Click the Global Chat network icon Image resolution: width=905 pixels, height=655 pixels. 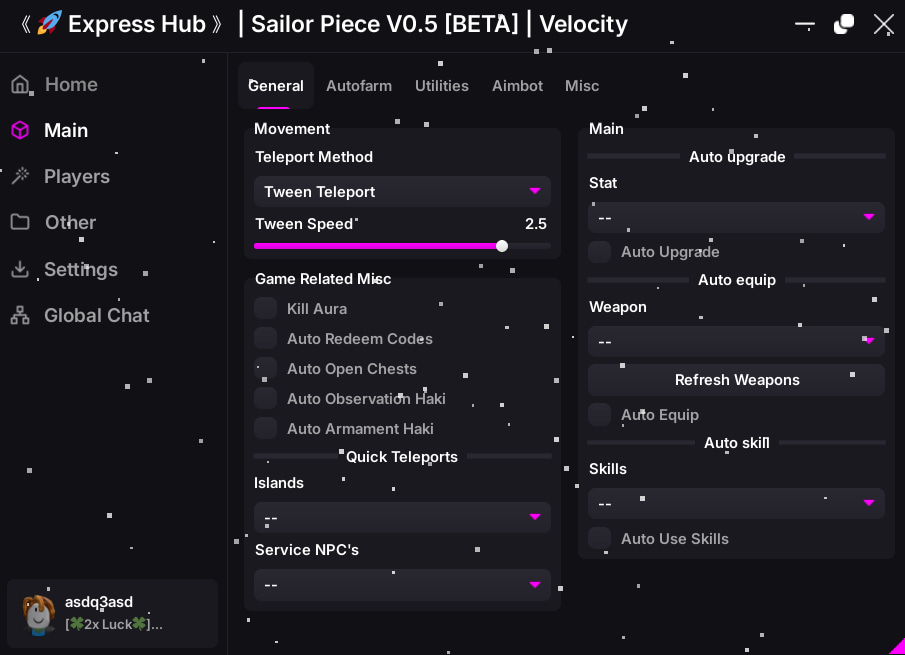[20, 315]
